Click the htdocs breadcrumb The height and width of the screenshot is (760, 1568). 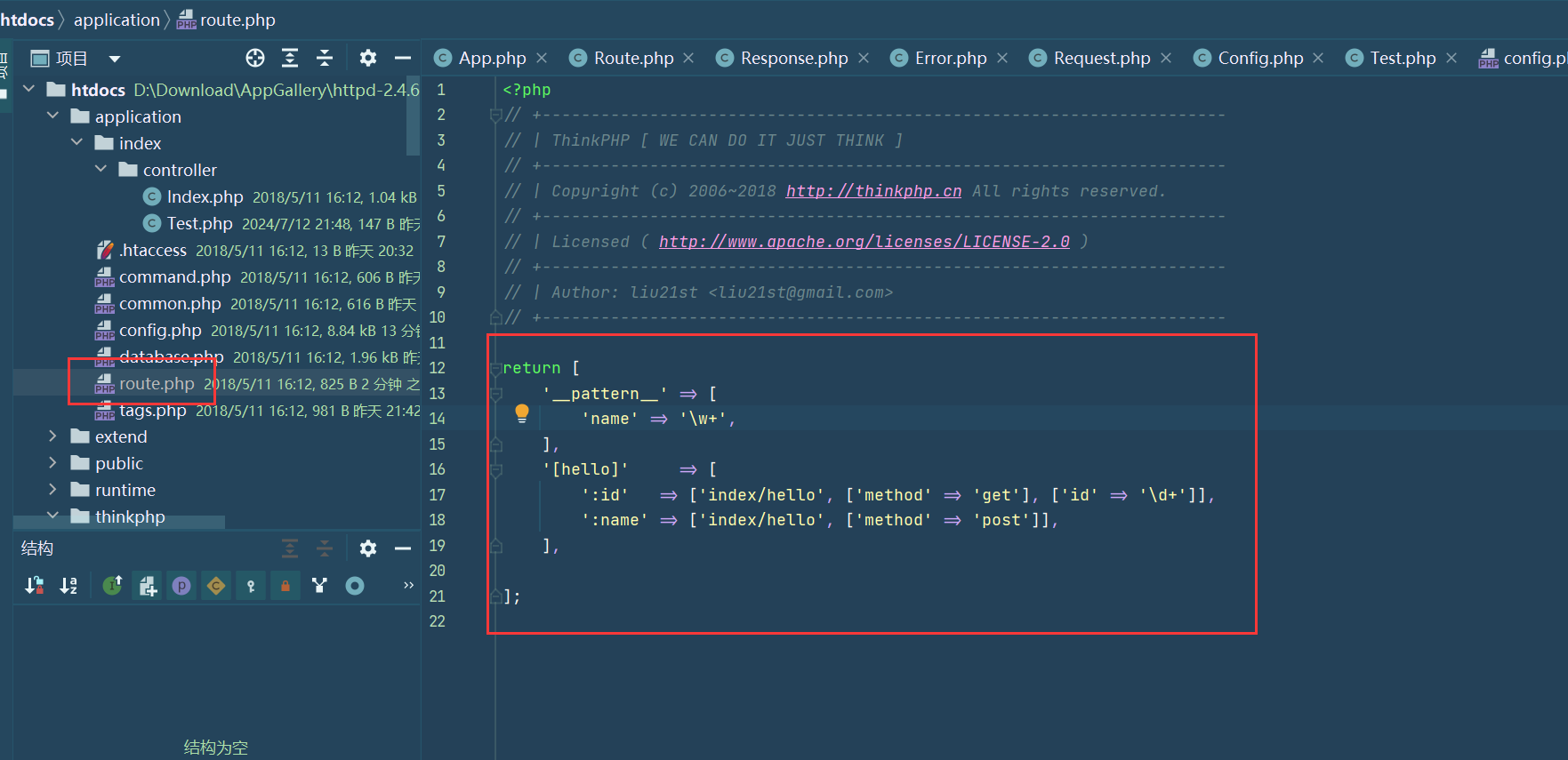(27, 20)
